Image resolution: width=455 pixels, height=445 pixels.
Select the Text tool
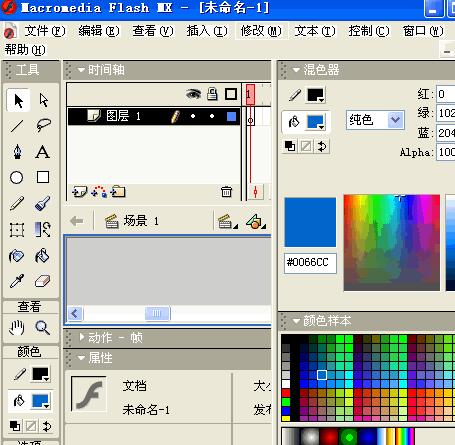pyautogui.click(x=43, y=152)
